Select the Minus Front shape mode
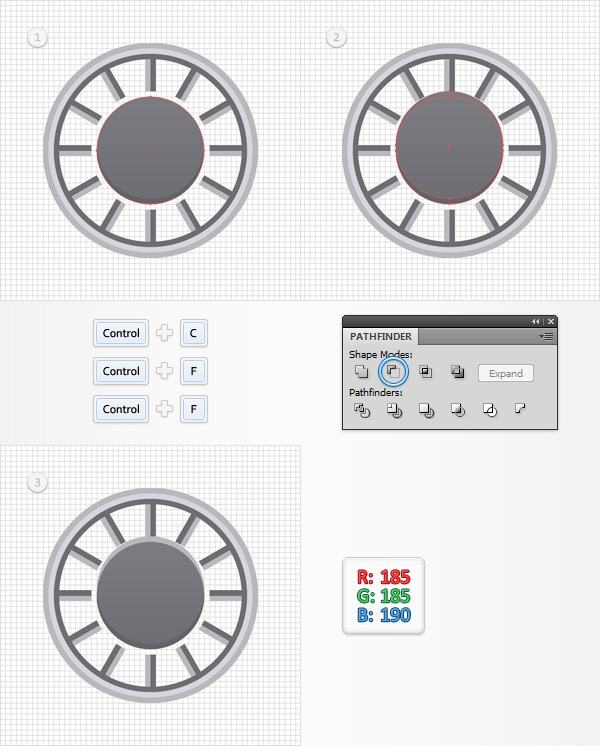This screenshot has width=600, height=746. tap(393, 372)
